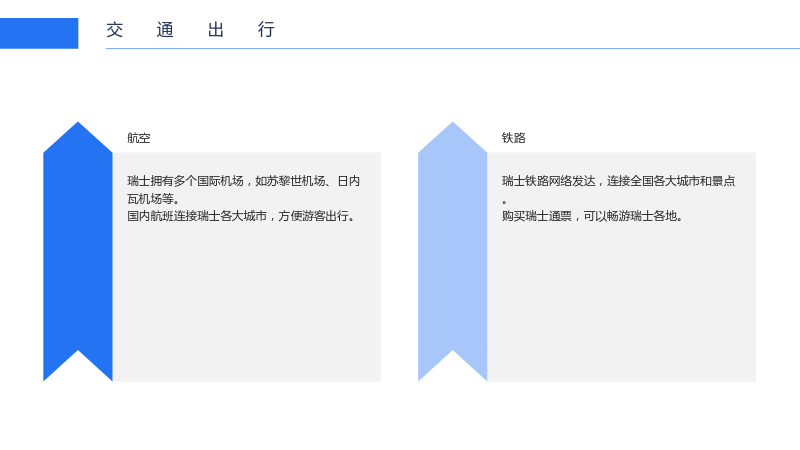Click the character 通 in the title
This screenshot has height=450, width=800.
pyautogui.click(x=165, y=30)
